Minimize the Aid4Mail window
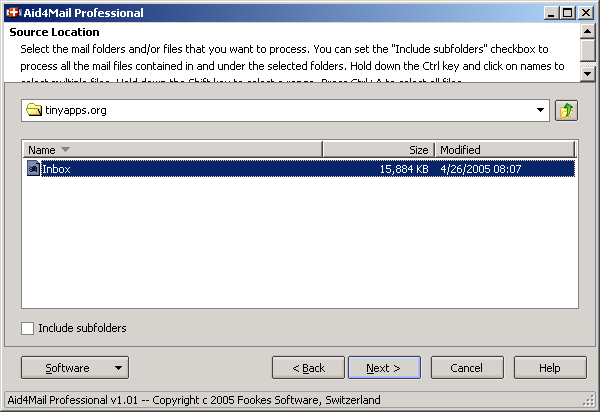The width and height of the screenshot is (600, 412). pyautogui.click(x=552, y=13)
